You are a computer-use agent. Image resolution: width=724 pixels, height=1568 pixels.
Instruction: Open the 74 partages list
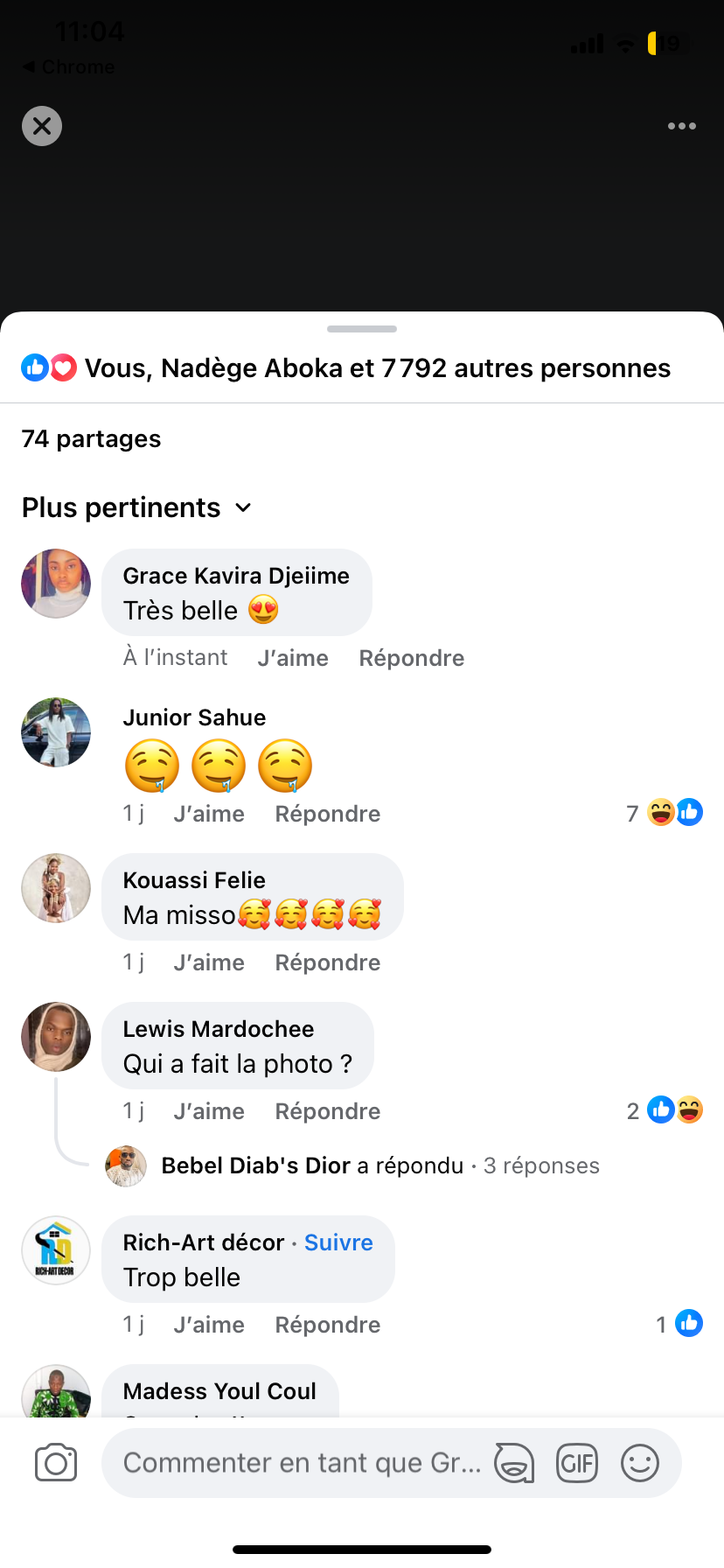91,438
